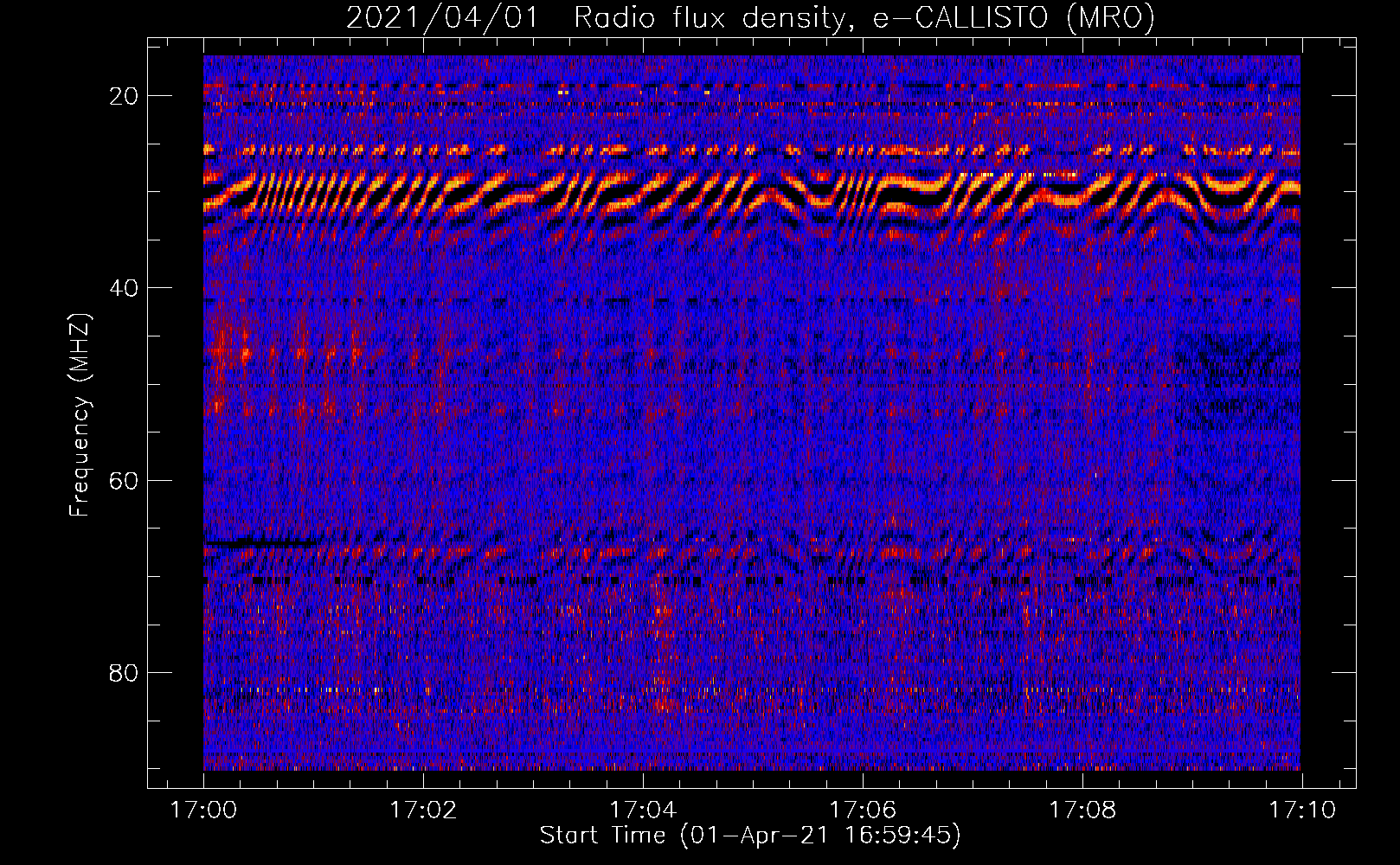Viewport: 1400px width, 865px height.
Task: Click the '17:04' time tick label
Action: point(643,811)
